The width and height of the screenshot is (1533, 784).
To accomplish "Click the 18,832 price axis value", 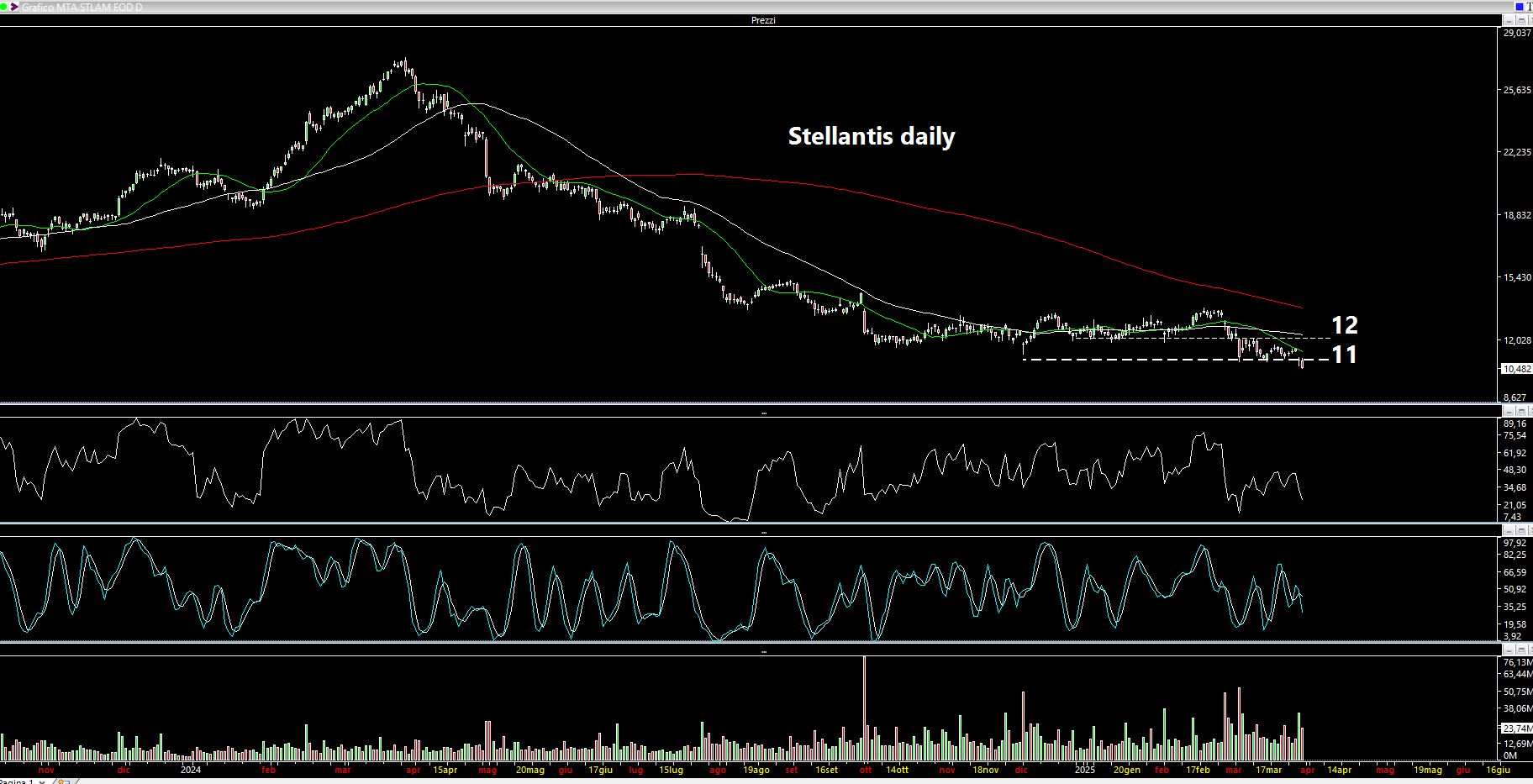I will coord(1517,215).
